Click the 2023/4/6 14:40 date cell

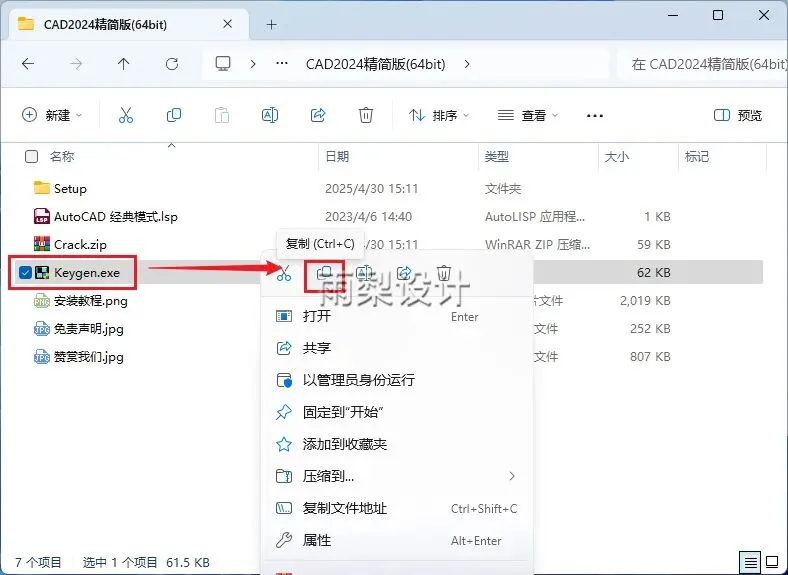368,217
